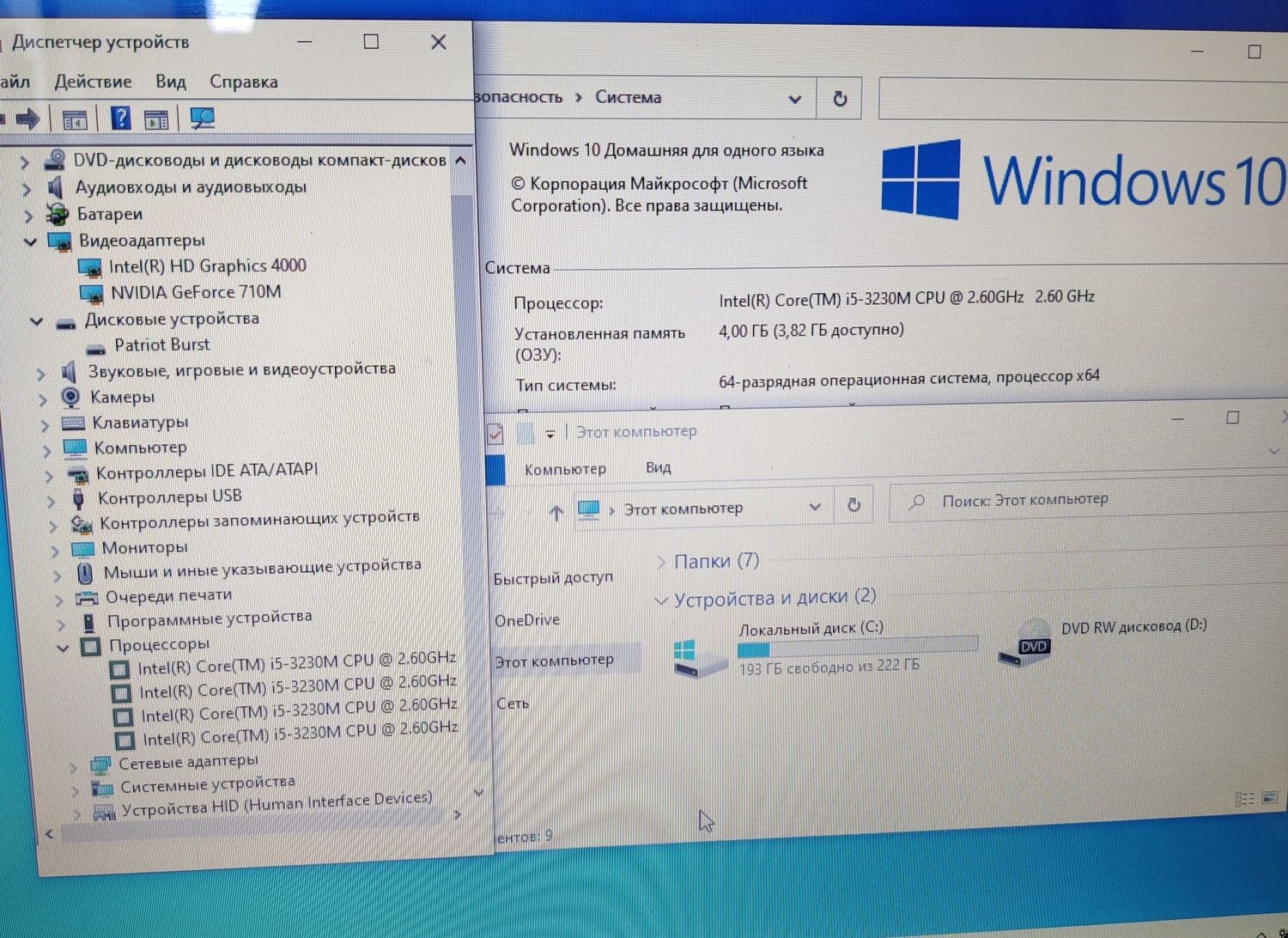Click the up arrow in Explorer navigation
Screen dimensions: 1288x938
coord(556,513)
